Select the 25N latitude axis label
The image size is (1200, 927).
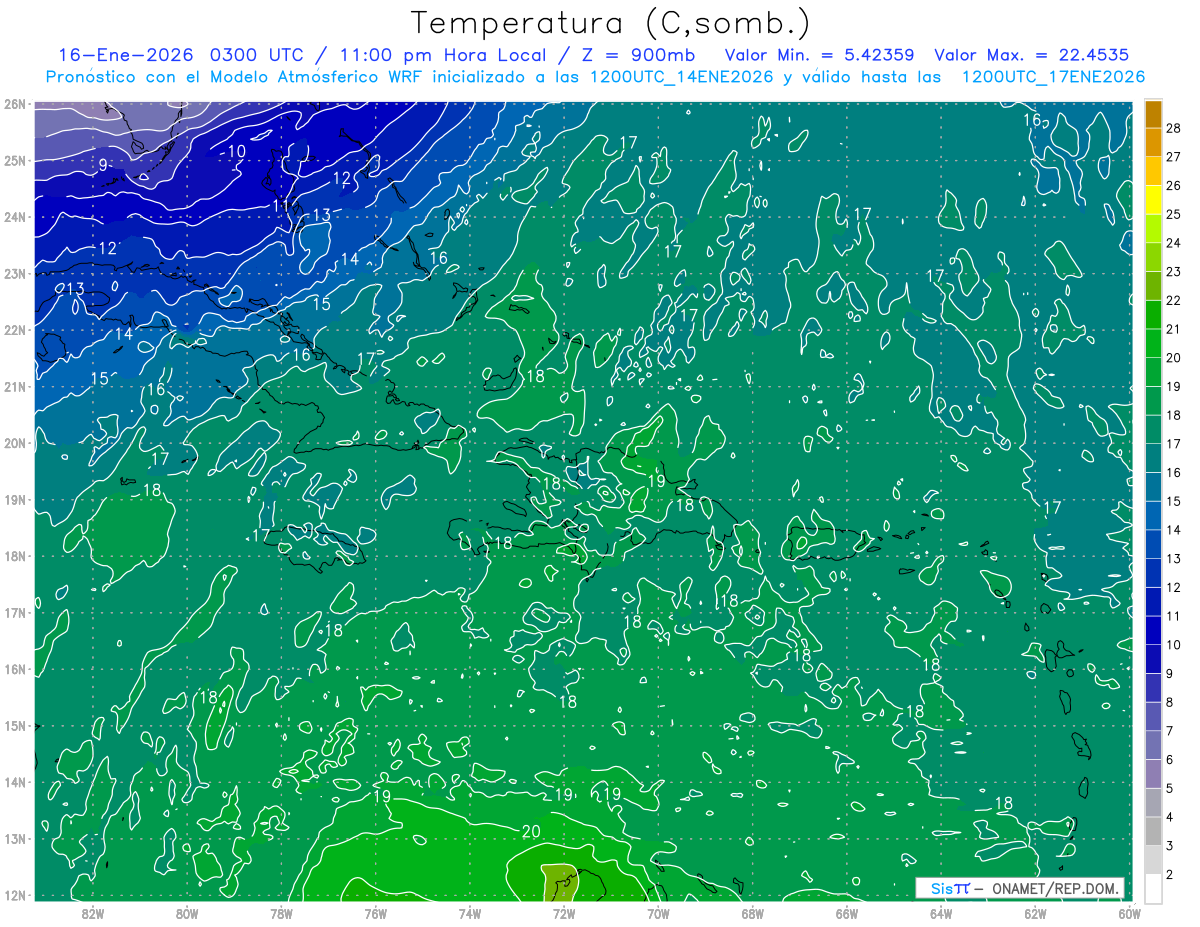pyautogui.click(x=14, y=160)
